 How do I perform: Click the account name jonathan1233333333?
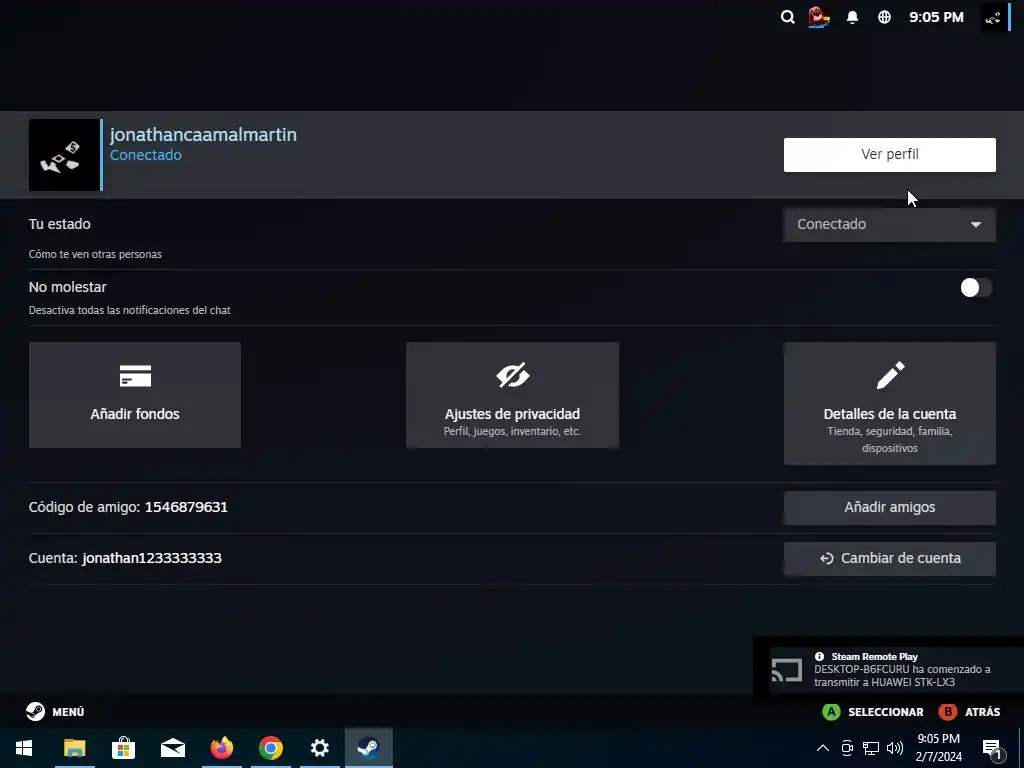pos(152,558)
